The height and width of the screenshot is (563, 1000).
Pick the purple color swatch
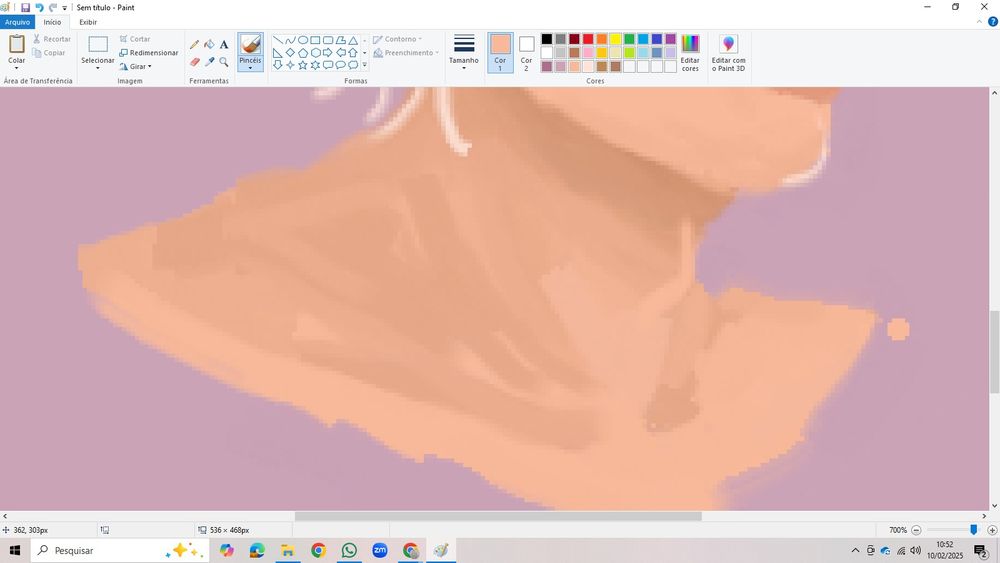(670, 39)
